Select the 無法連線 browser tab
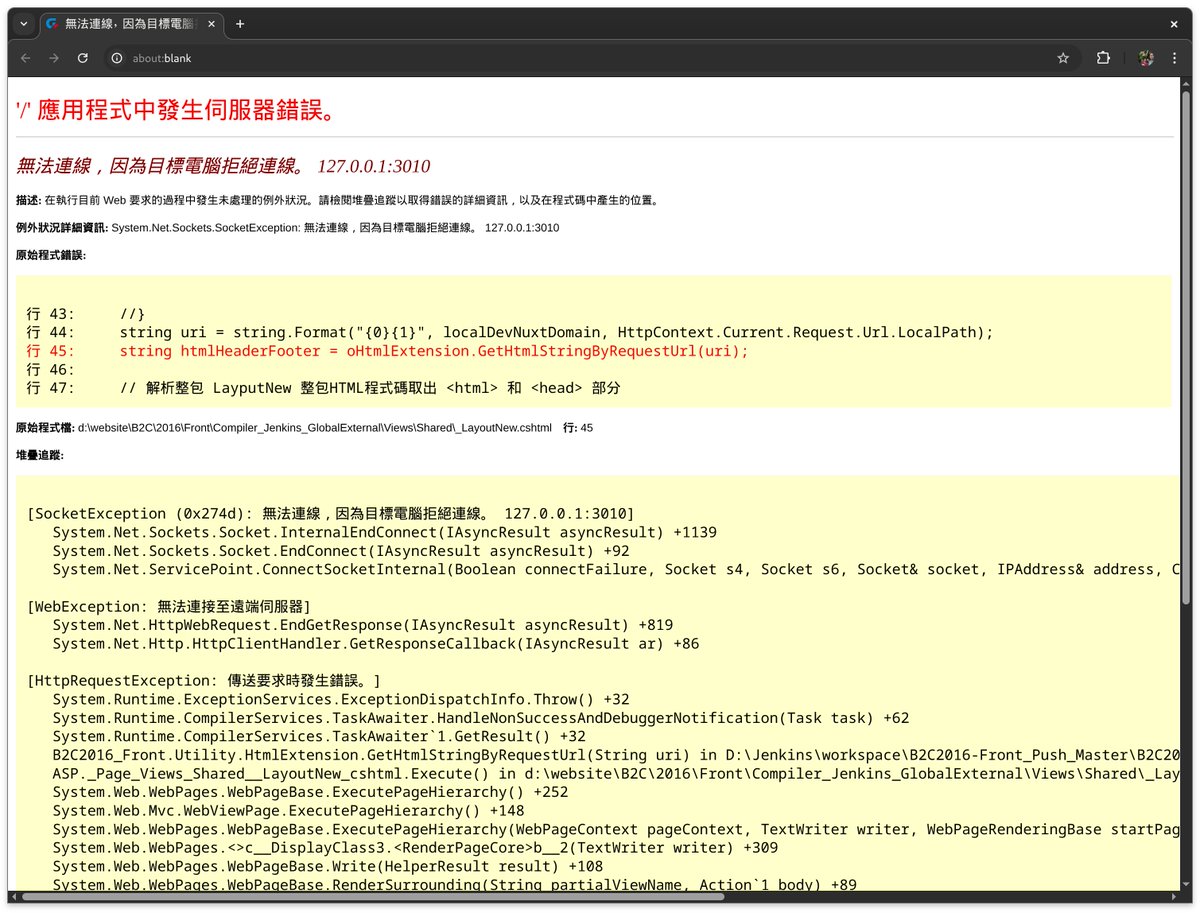This screenshot has width=1200, height=913. 130,24
